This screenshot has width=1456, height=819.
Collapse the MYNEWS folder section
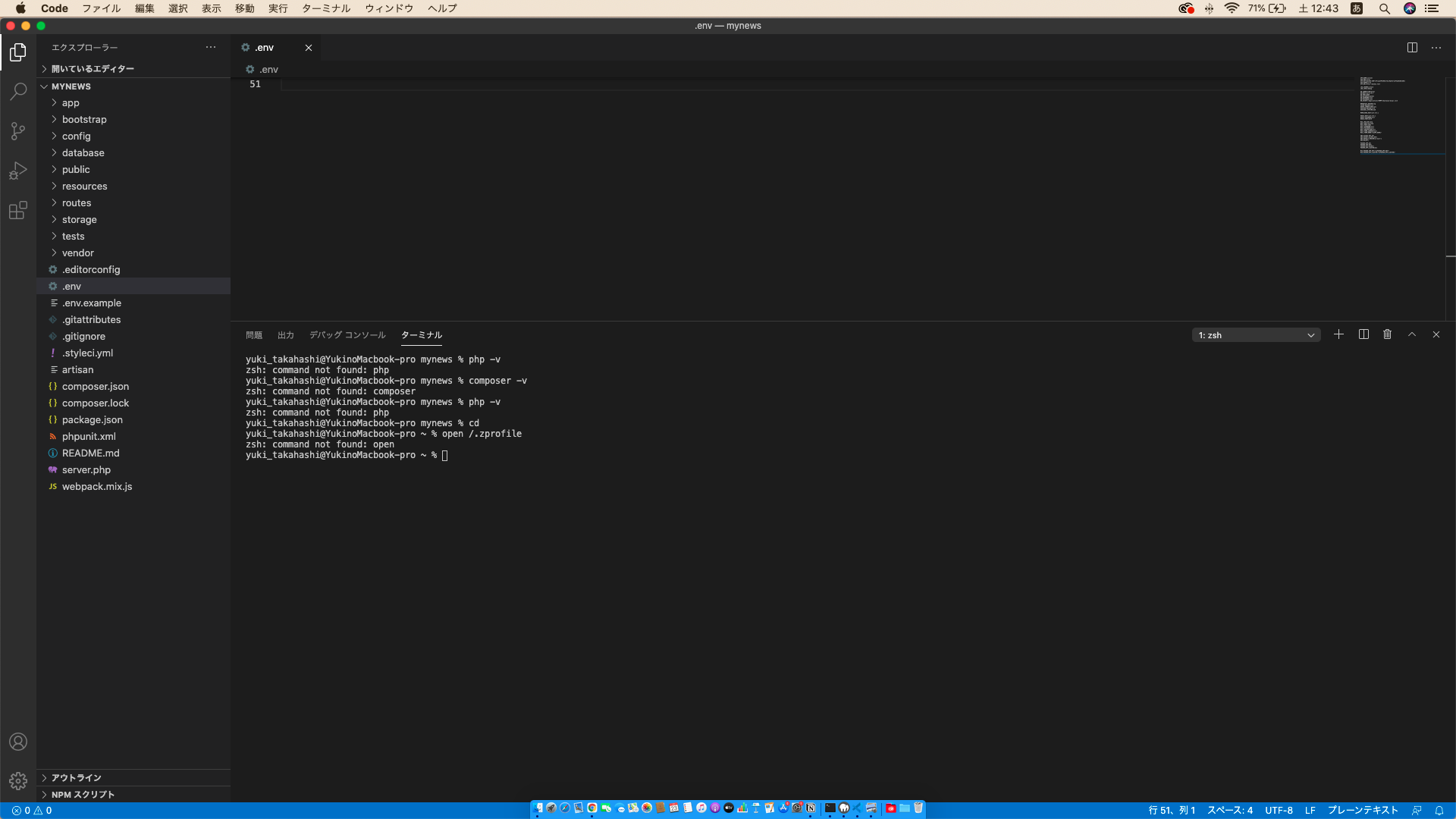[133, 86]
